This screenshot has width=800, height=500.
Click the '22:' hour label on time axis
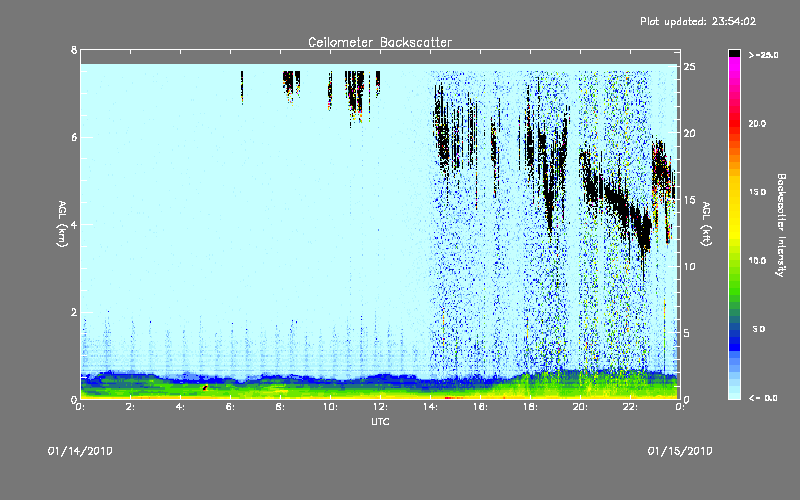click(631, 407)
